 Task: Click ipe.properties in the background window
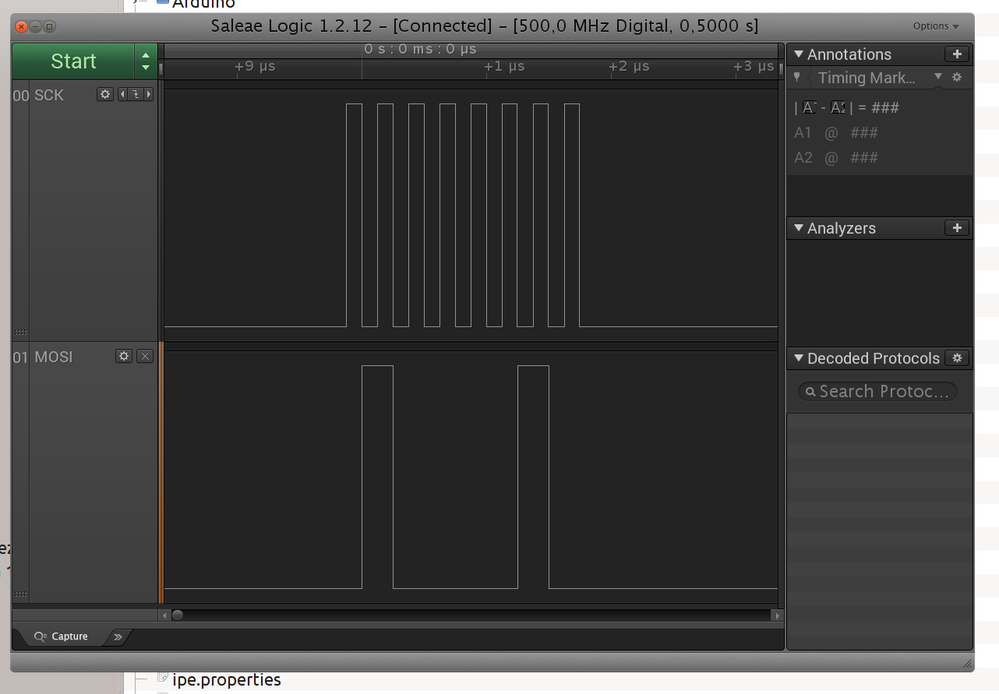(x=226, y=680)
